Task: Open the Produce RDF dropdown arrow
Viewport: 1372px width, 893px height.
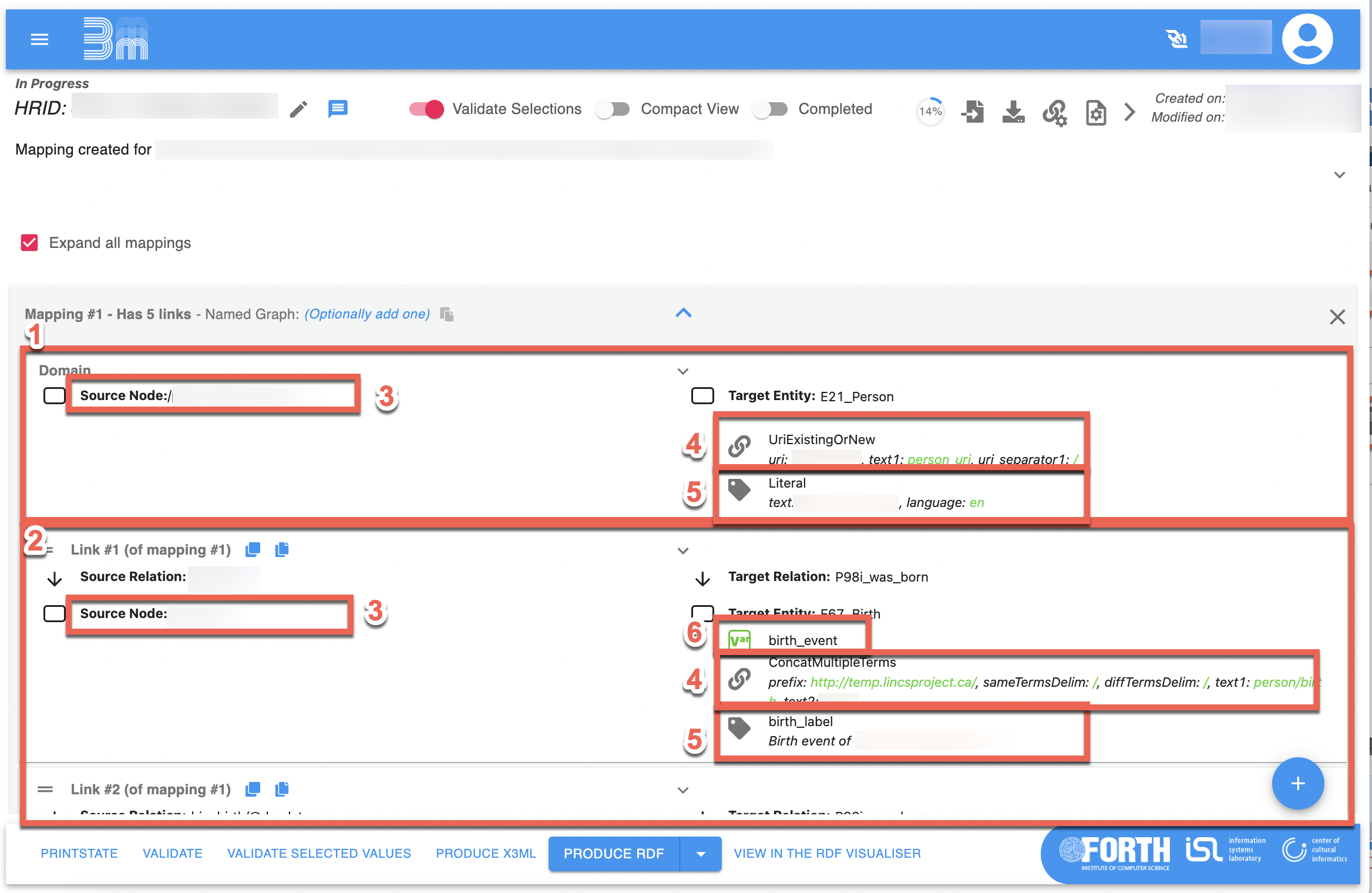Action: (x=700, y=854)
